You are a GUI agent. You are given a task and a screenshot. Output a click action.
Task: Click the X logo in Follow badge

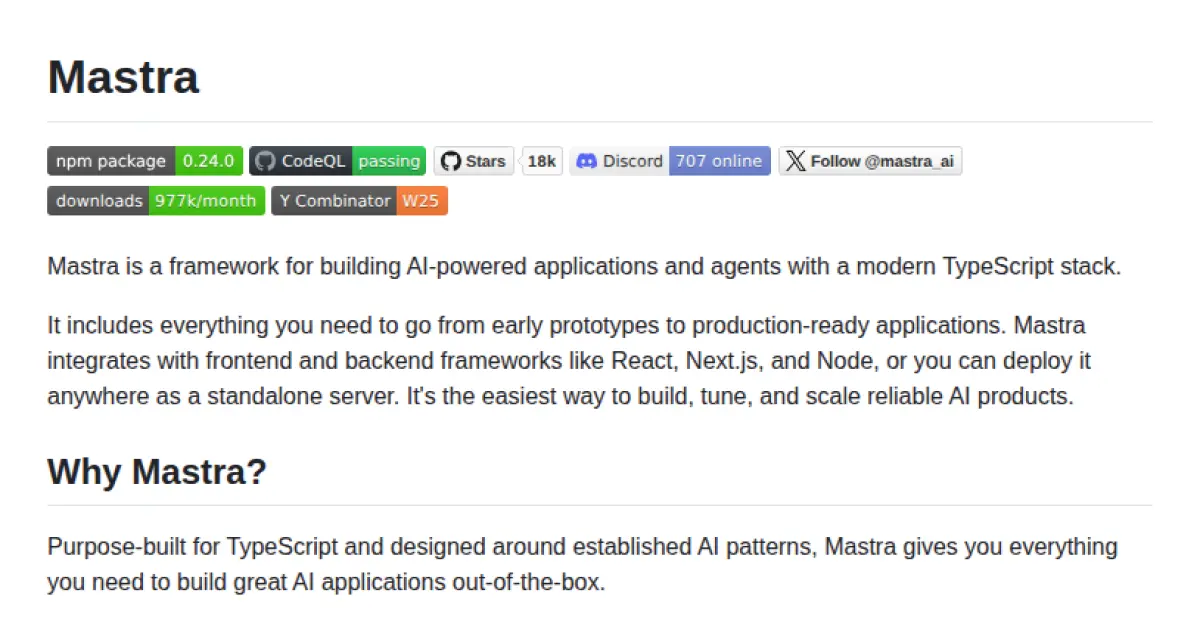pyautogui.click(x=795, y=161)
